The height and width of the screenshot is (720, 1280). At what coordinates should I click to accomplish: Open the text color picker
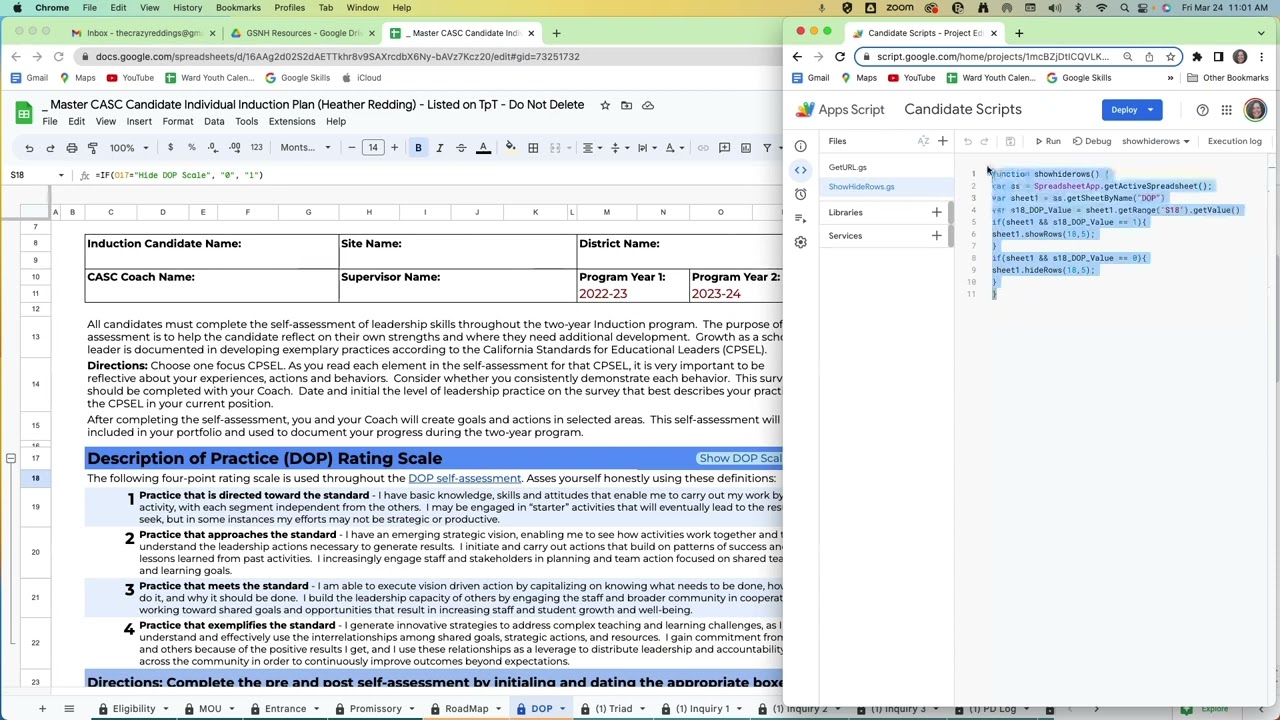[483, 148]
